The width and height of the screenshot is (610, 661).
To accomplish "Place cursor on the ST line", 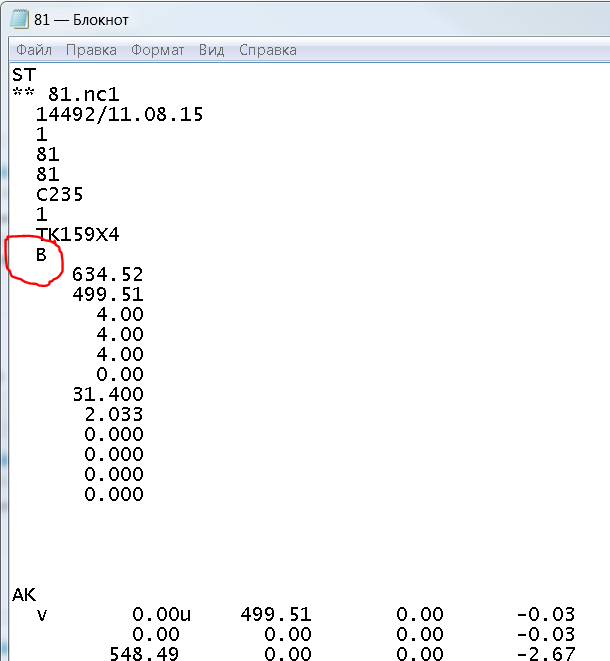I will (x=24, y=74).
